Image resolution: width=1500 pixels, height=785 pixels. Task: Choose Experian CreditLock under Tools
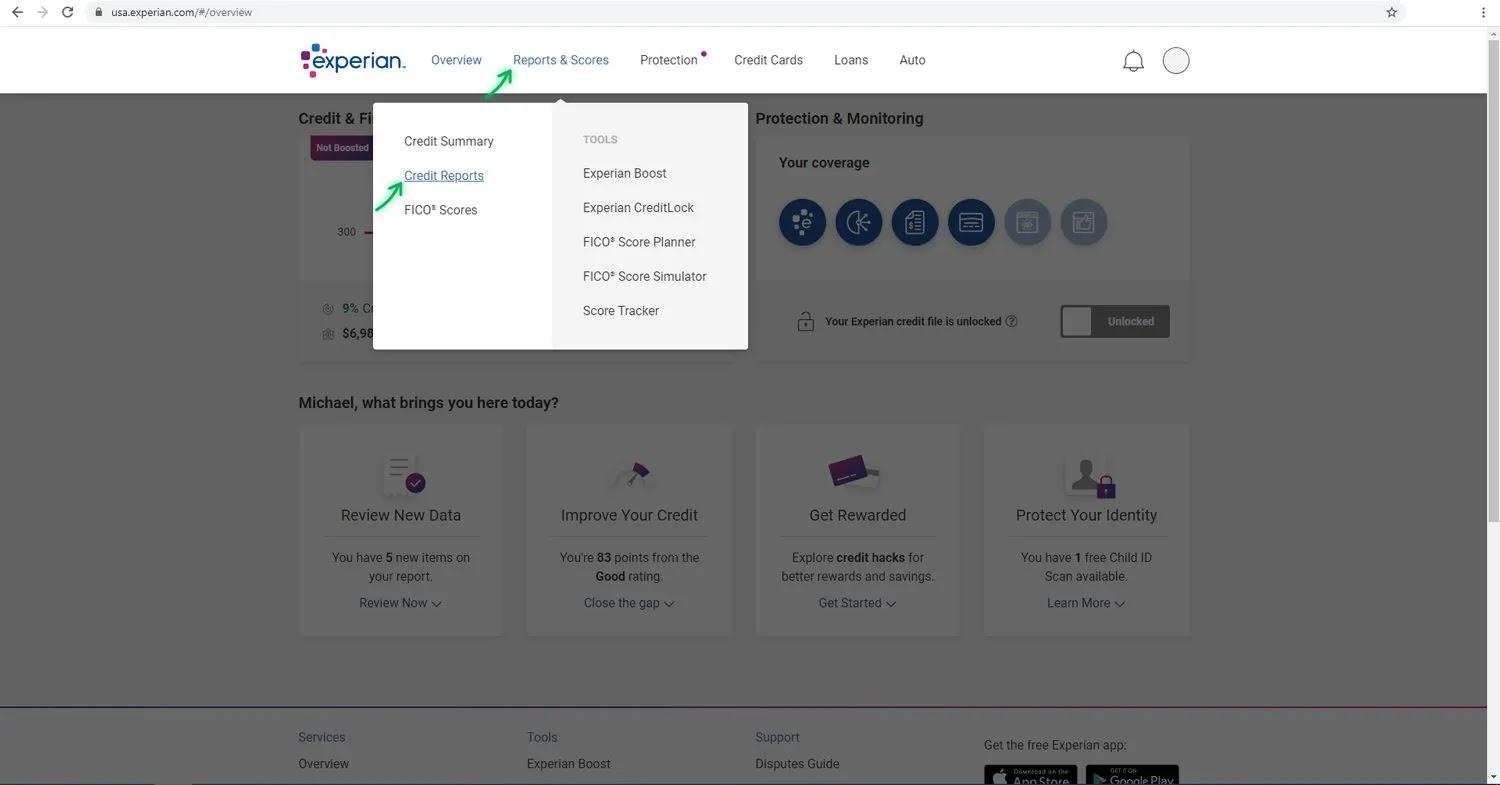[x=638, y=208]
